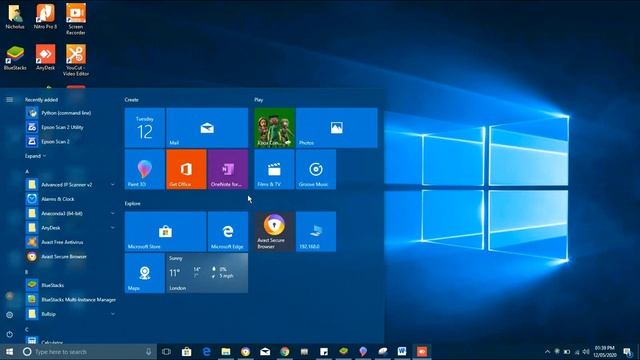Viewport: 640px width, 360px height.
Task: Open the Films & TV tile
Action: pyautogui.click(x=274, y=169)
